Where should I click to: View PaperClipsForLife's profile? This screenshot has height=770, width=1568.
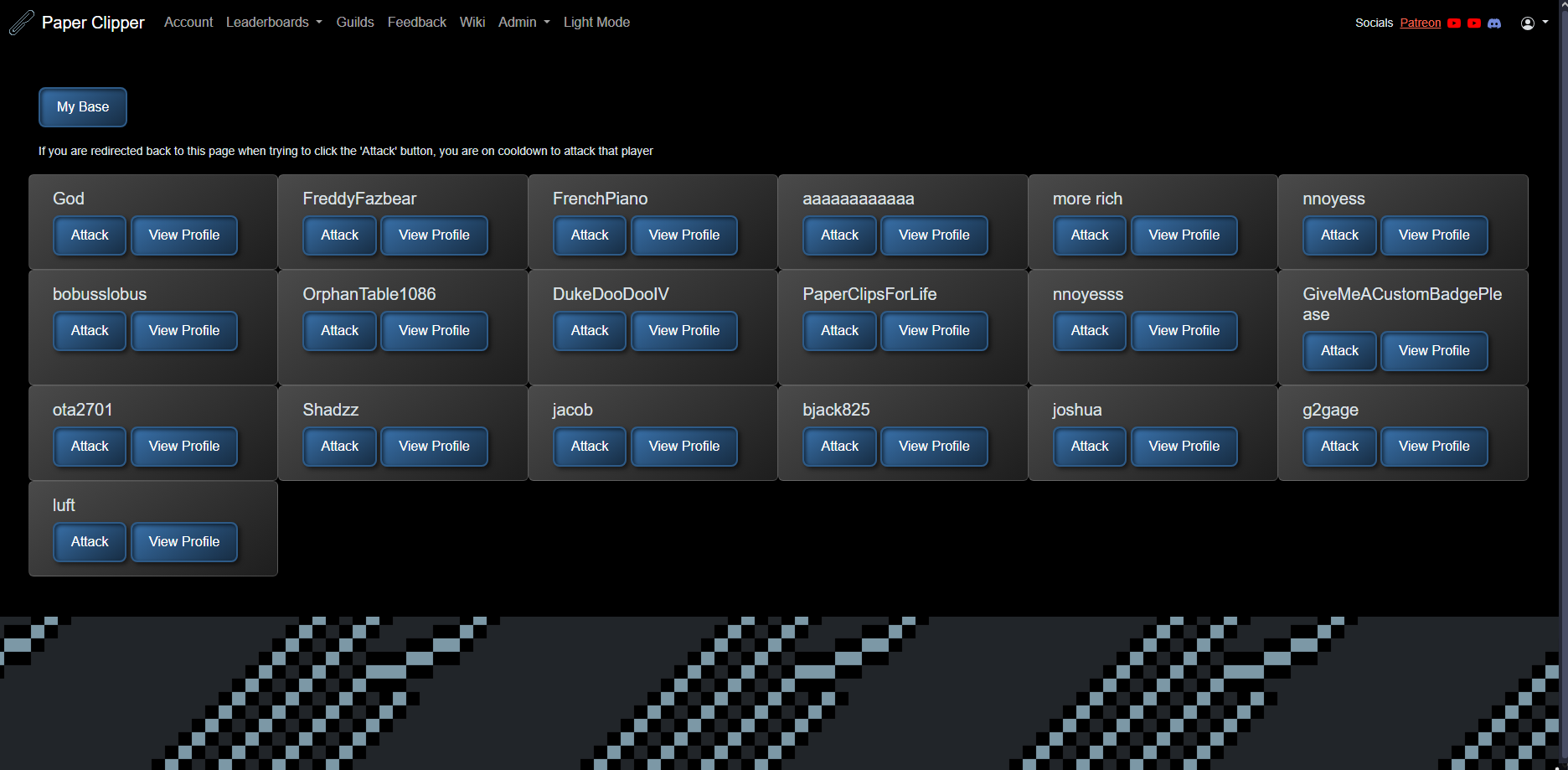click(x=934, y=331)
